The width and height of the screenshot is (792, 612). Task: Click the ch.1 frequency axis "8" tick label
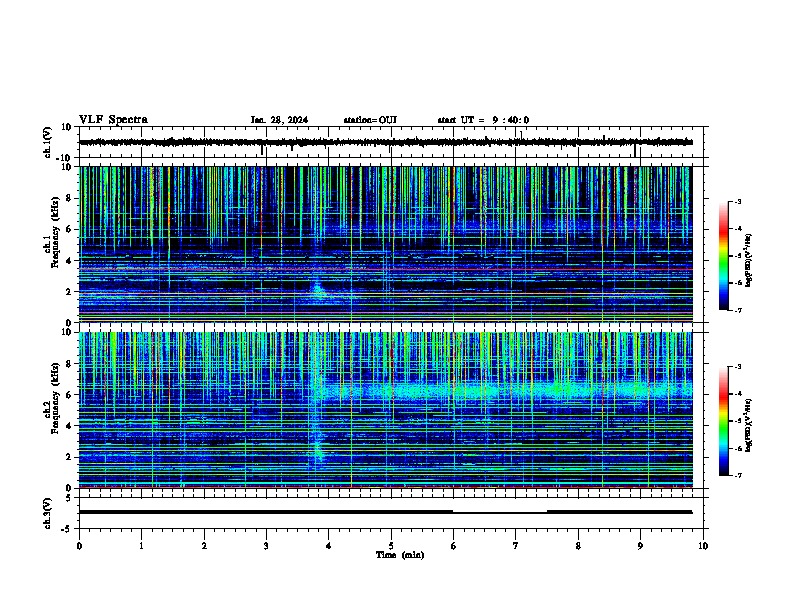(x=69, y=198)
